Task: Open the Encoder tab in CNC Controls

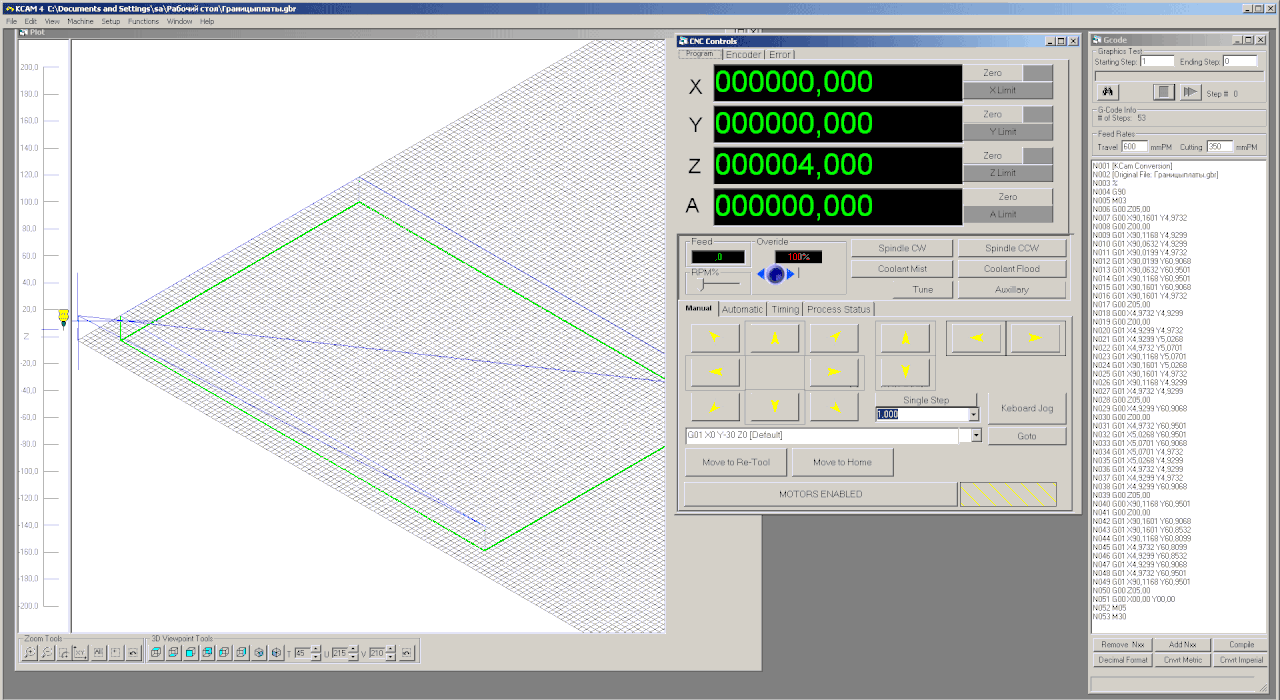Action: click(743, 55)
